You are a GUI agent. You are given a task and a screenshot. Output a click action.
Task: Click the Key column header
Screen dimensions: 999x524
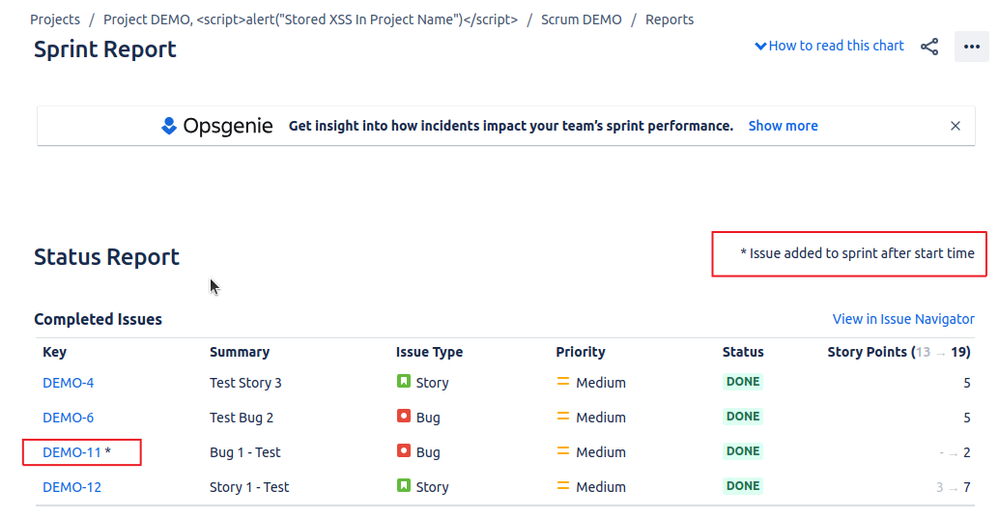click(x=55, y=352)
